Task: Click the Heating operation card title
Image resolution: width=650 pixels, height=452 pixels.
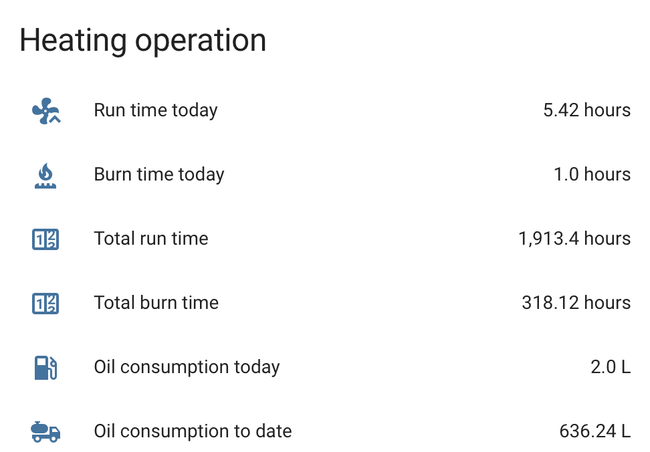Action: [x=143, y=40]
